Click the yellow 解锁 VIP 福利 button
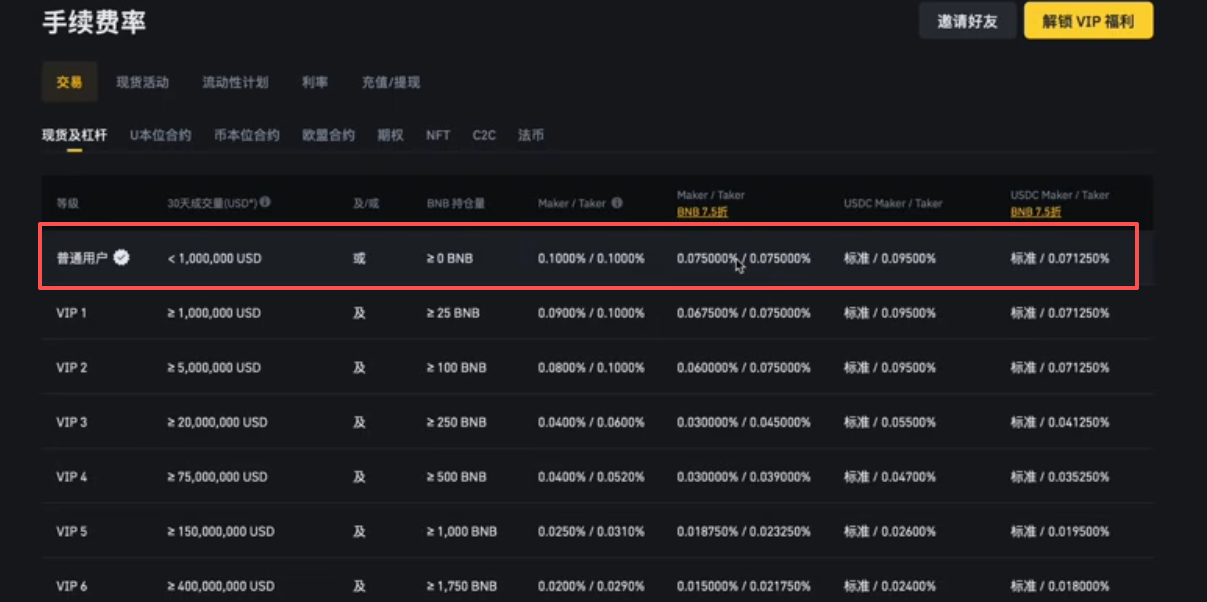Viewport: 1207px width, 602px height. (x=1088, y=21)
